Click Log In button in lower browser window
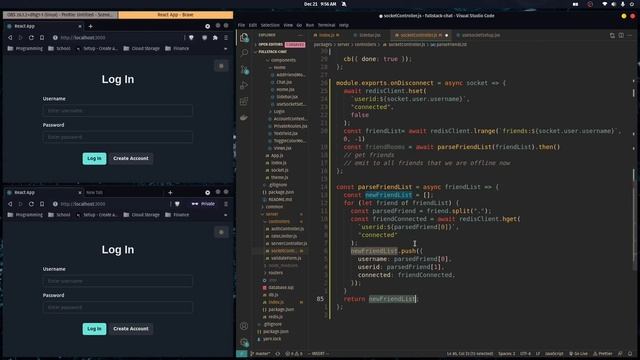Viewport: 640px width, 360px height. pos(94,329)
